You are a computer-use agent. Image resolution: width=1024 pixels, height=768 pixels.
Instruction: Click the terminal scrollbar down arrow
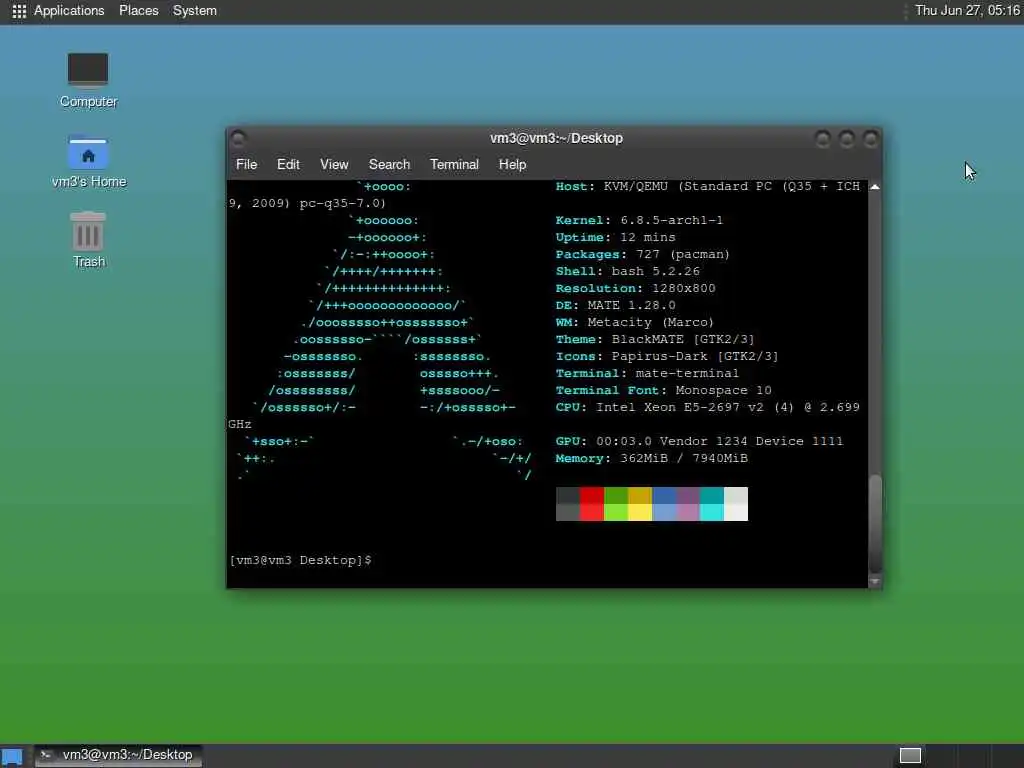point(875,581)
